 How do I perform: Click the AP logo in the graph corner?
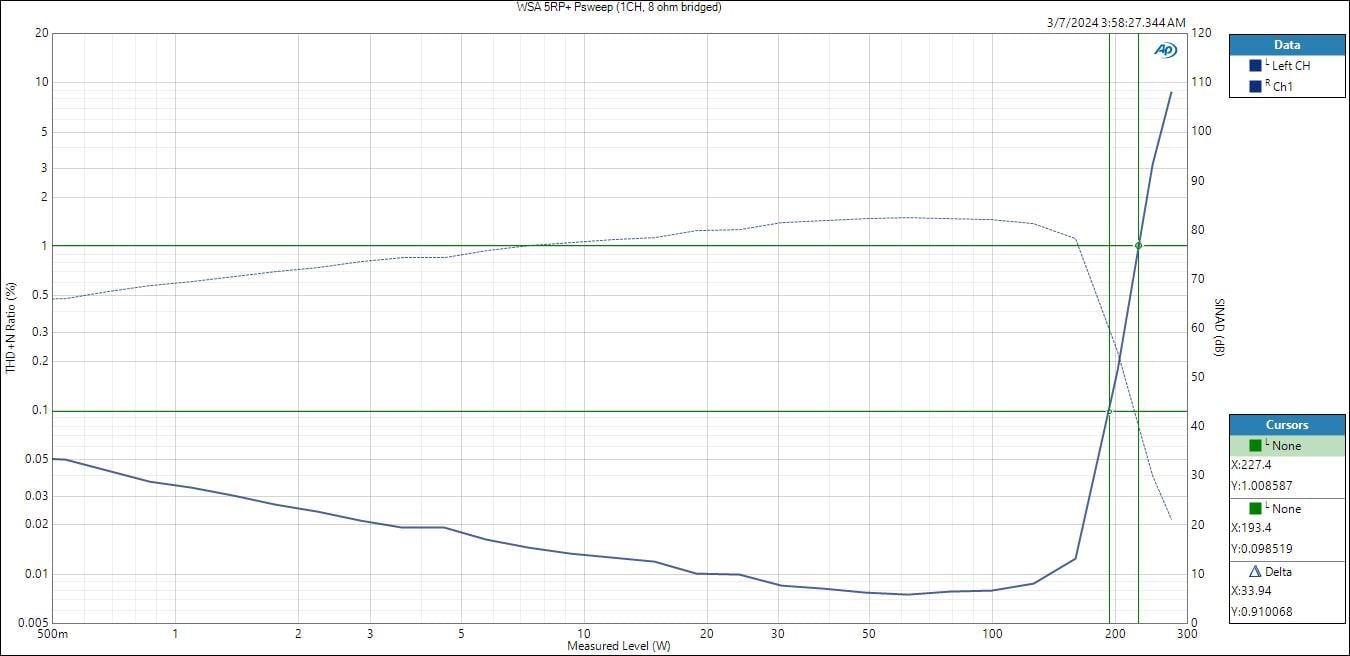(1165, 50)
